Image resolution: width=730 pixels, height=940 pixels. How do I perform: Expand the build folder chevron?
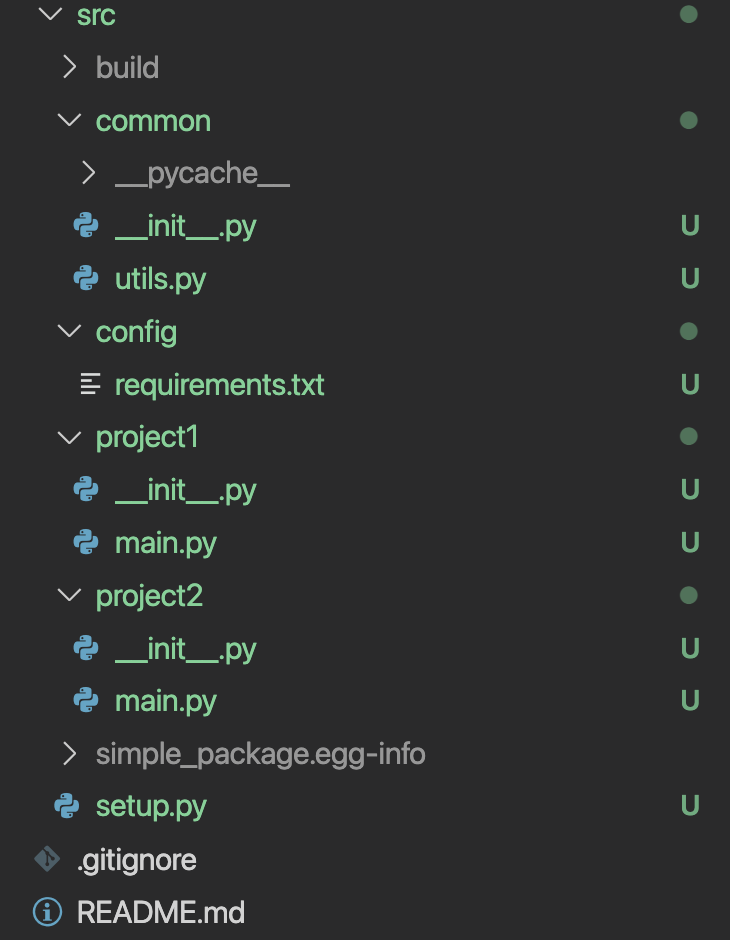point(70,67)
